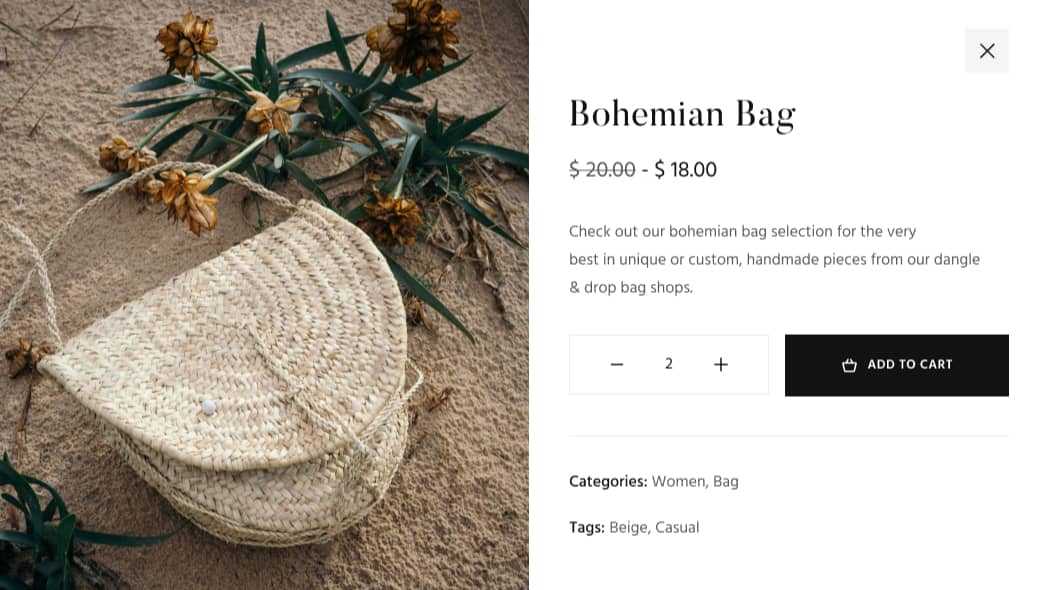
Task: Click the Tags label
Action: tap(587, 527)
